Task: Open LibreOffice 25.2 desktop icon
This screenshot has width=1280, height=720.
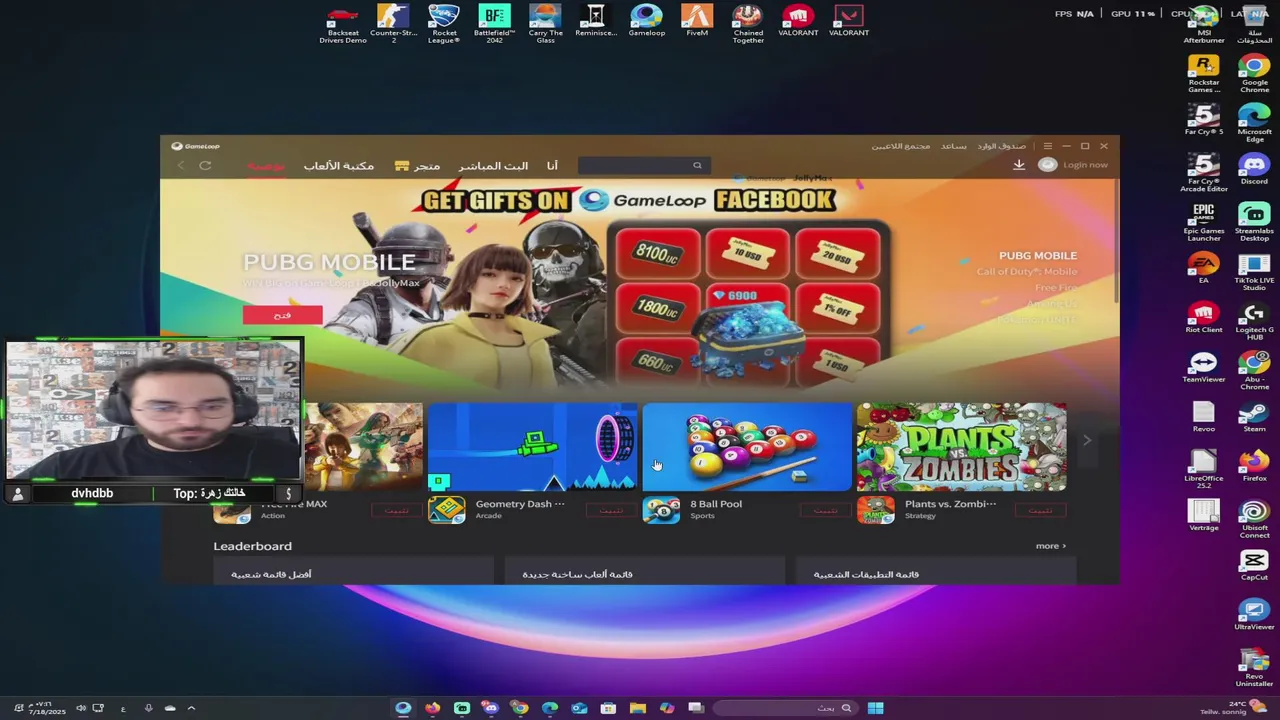Action: pos(1204,470)
